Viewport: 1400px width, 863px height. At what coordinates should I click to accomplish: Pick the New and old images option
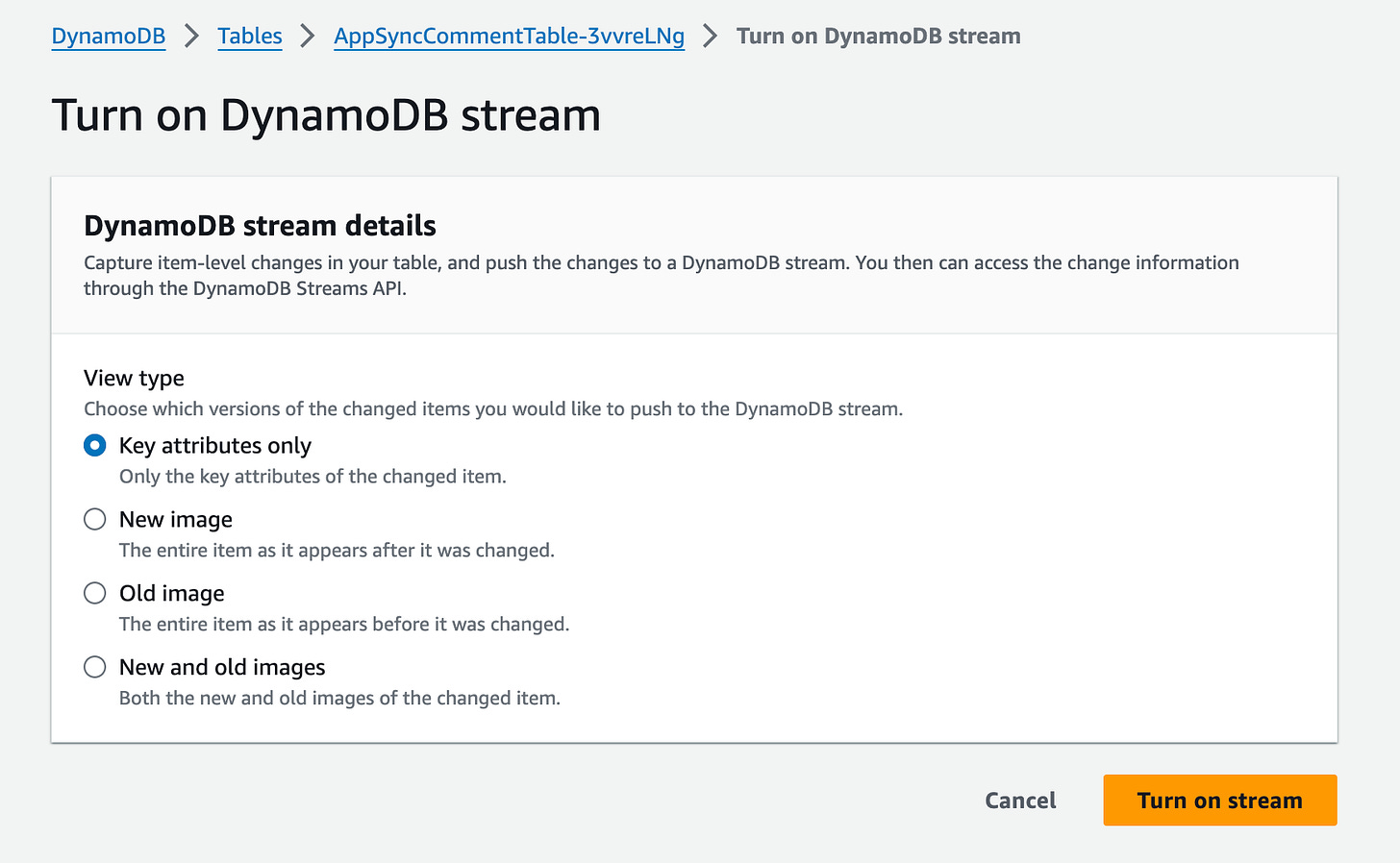click(x=94, y=667)
